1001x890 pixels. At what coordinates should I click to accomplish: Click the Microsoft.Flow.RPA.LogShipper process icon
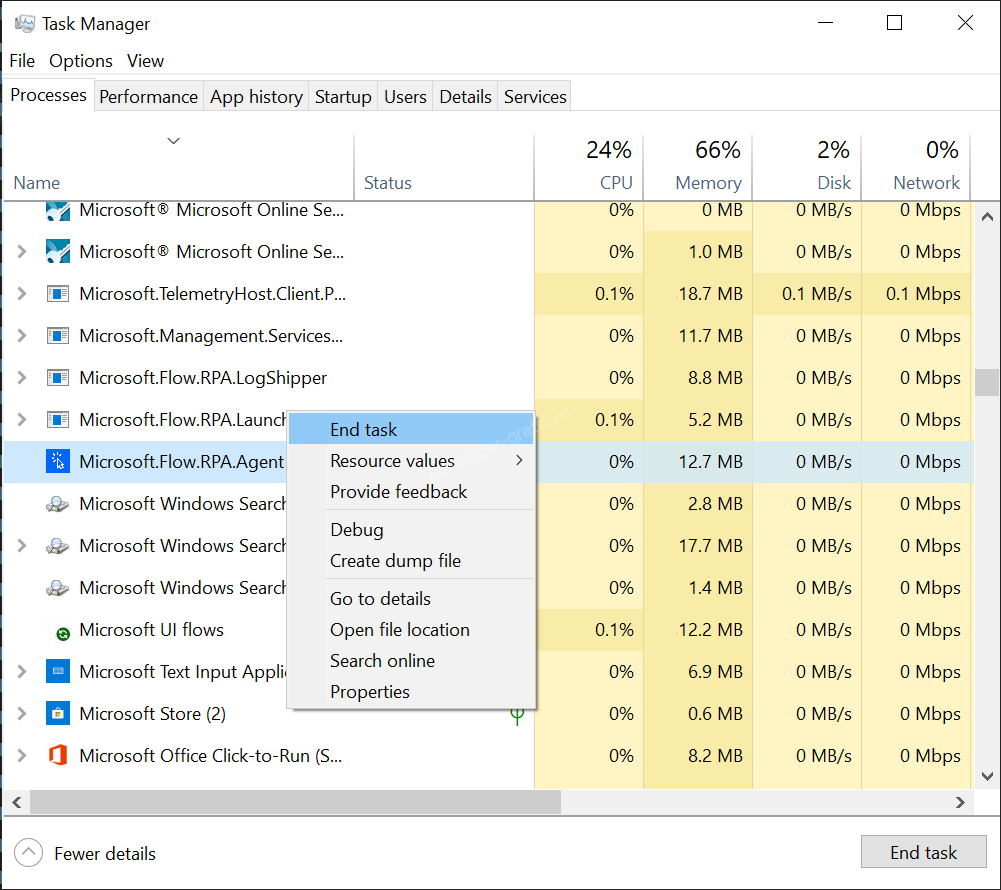point(58,378)
